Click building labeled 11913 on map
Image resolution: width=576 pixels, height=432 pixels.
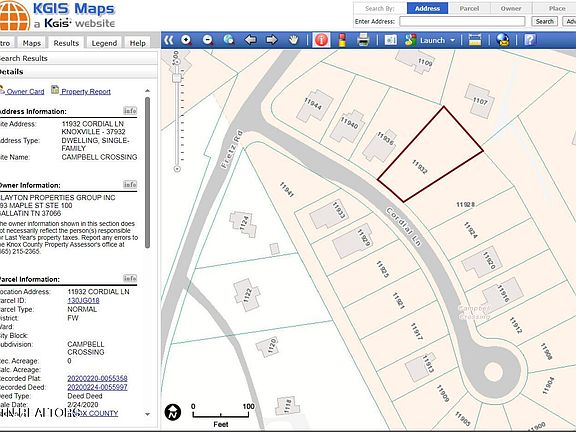[421, 367]
